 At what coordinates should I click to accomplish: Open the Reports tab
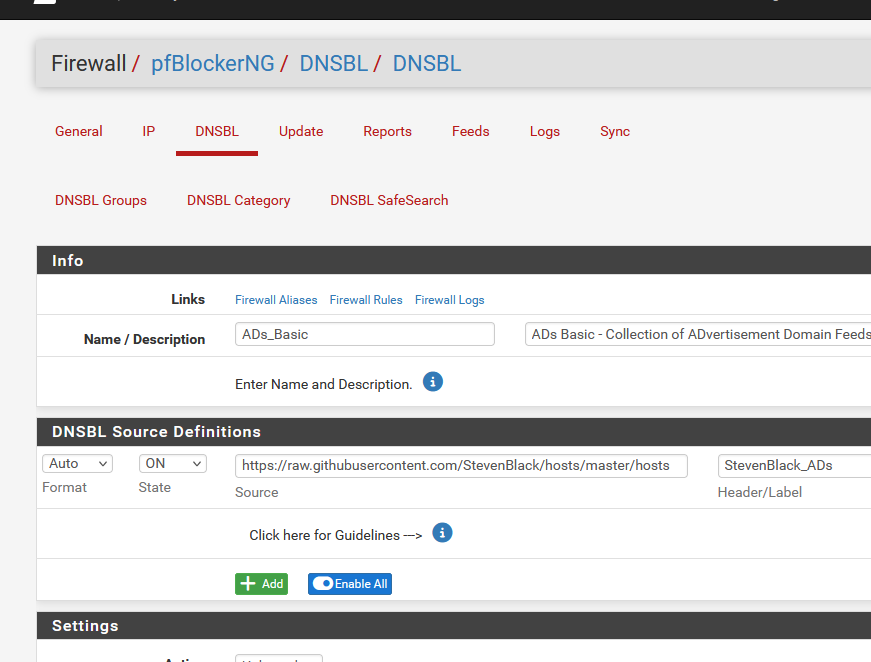click(x=387, y=131)
